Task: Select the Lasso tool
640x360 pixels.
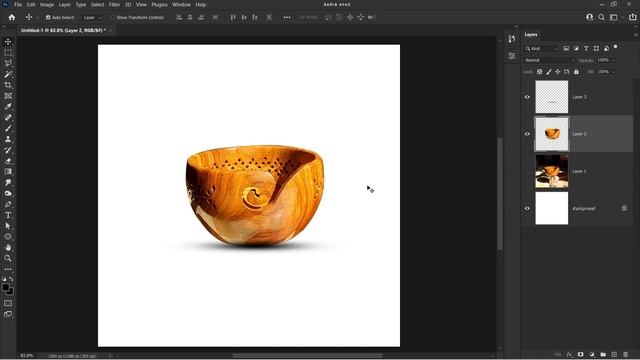Action: coord(8,63)
